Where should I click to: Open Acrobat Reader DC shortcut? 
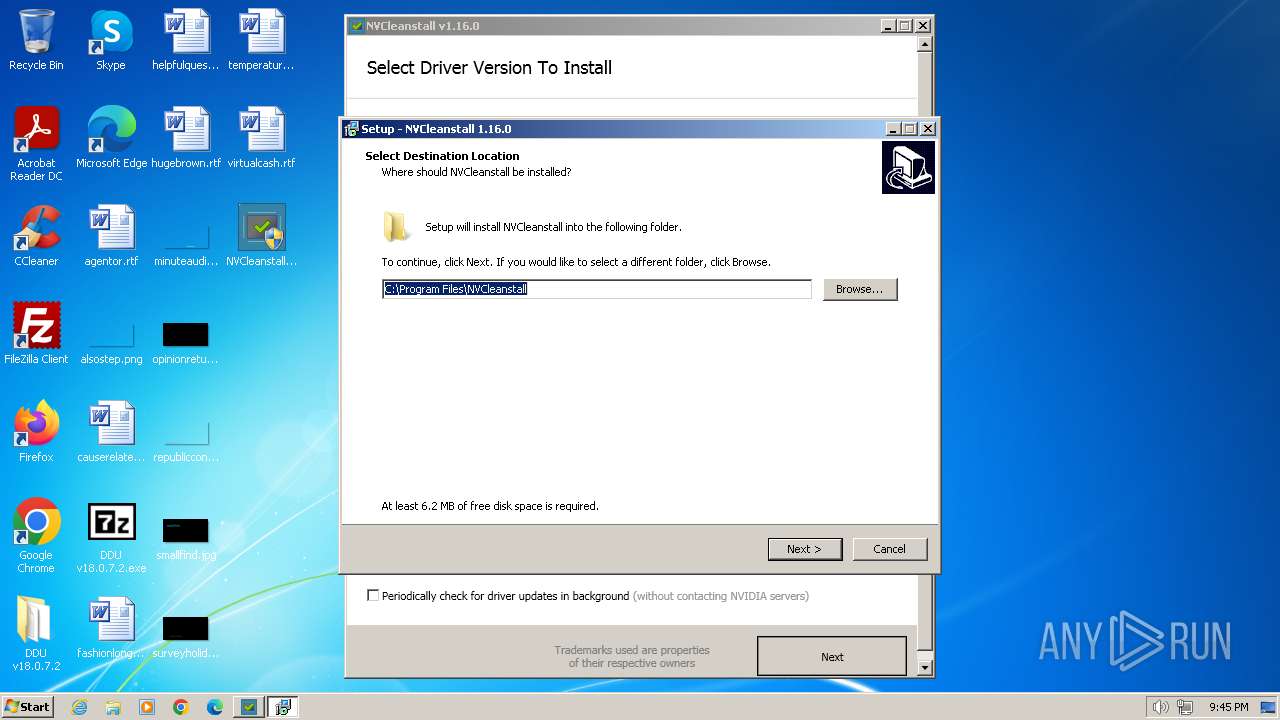point(36,144)
